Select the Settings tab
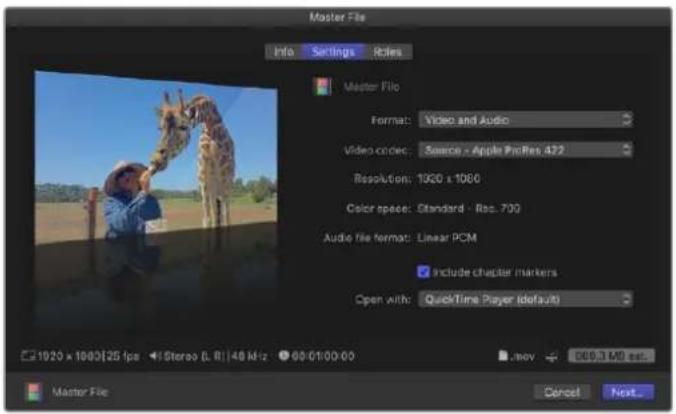Viewport: 676px width, 414px height. [333, 52]
